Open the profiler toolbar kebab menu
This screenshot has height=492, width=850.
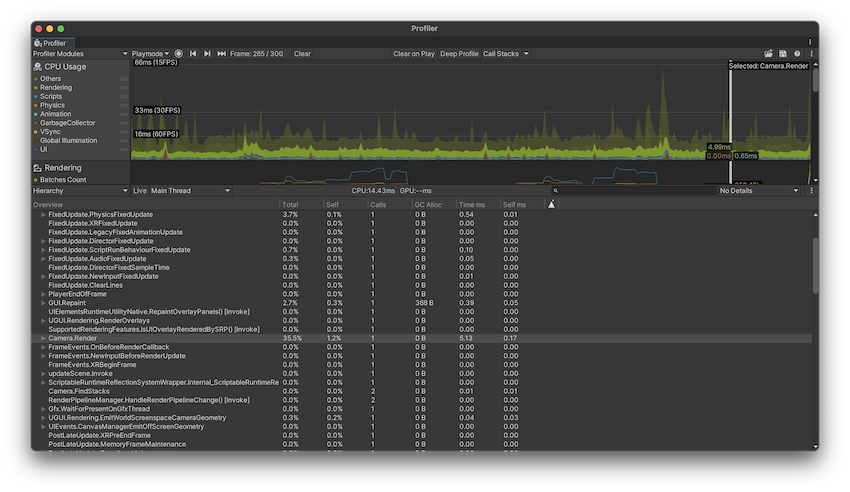[x=811, y=54]
